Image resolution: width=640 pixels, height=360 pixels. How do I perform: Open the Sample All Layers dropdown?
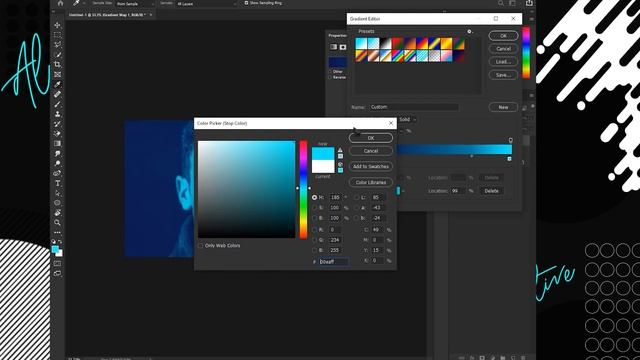pyautogui.click(x=207, y=4)
